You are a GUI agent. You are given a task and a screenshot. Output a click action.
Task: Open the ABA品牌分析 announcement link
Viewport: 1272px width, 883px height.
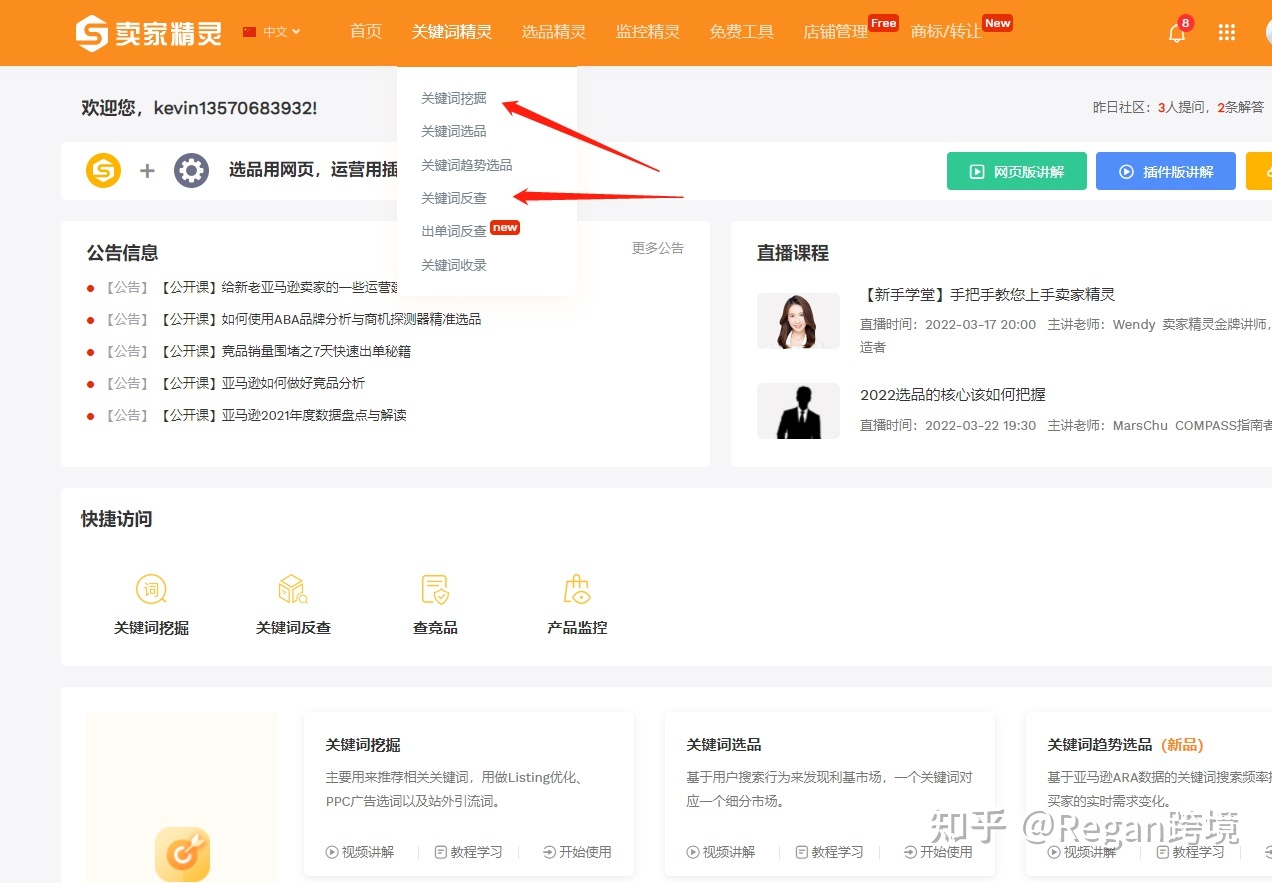click(x=320, y=319)
